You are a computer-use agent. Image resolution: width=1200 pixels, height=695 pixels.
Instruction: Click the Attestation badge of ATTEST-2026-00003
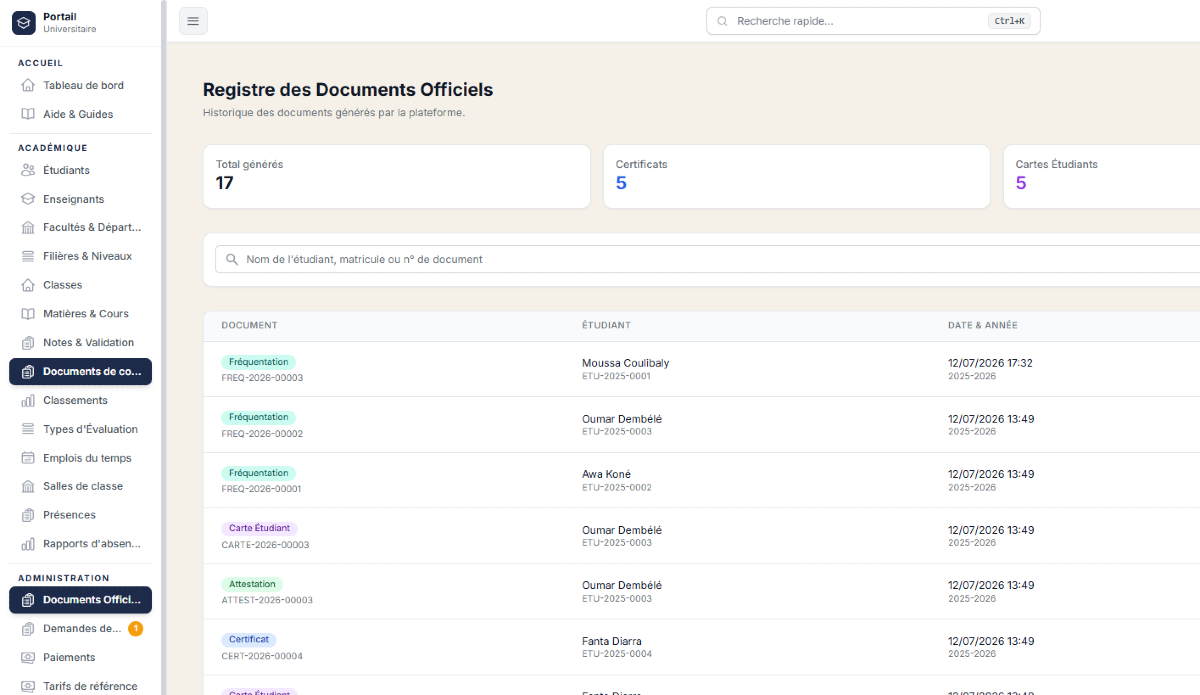pyautogui.click(x=252, y=584)
